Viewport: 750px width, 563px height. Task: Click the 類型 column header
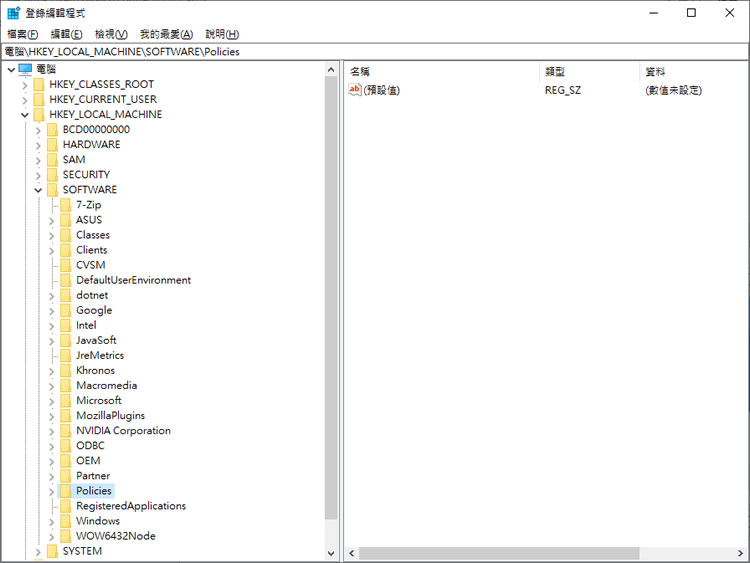pyautogui.click(x=589, y=72)
